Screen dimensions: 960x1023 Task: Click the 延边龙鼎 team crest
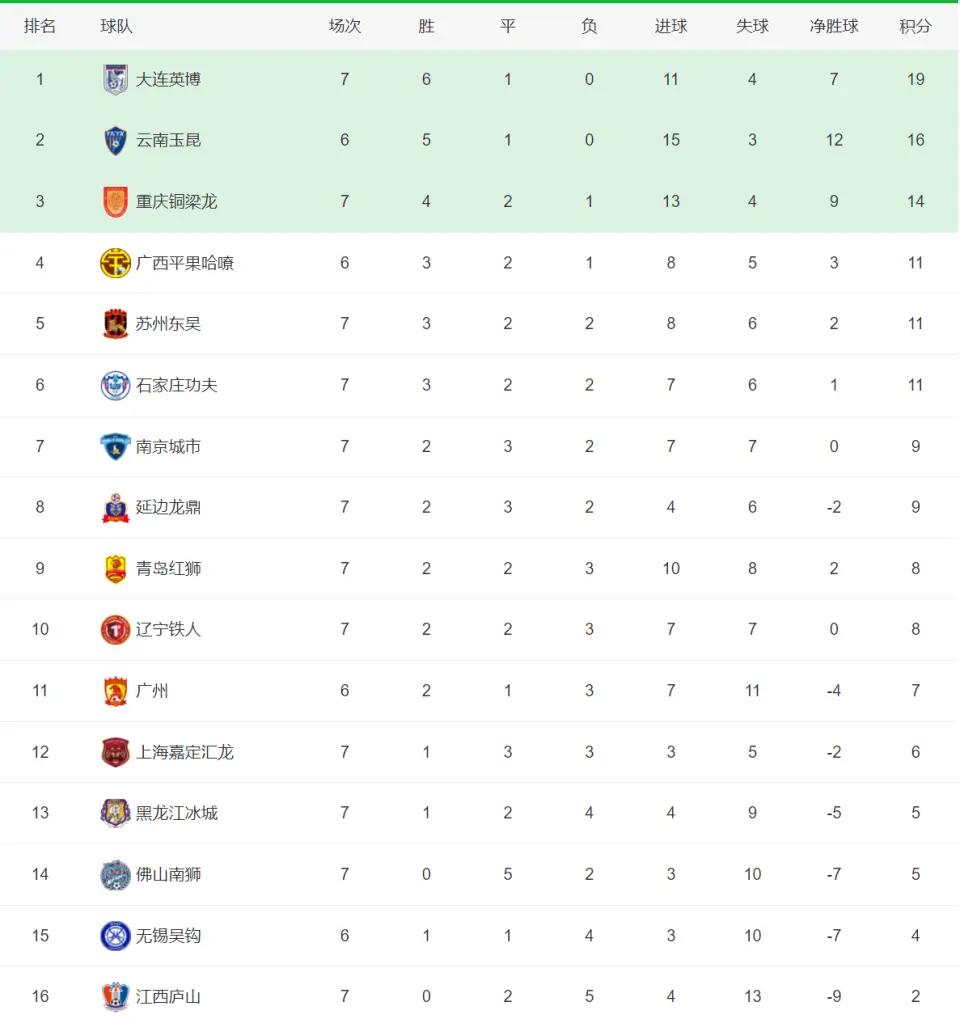coord(116,508)
